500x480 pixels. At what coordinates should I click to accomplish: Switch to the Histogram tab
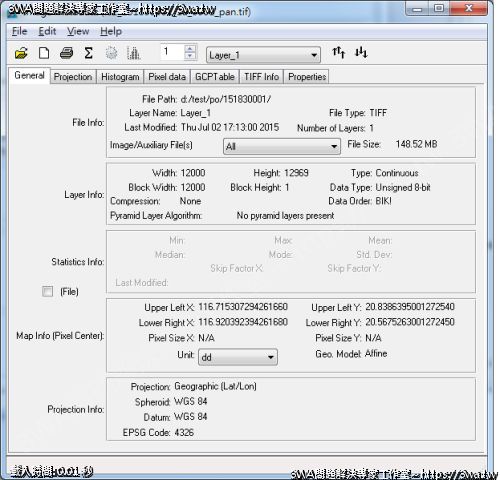click(120, 77)
